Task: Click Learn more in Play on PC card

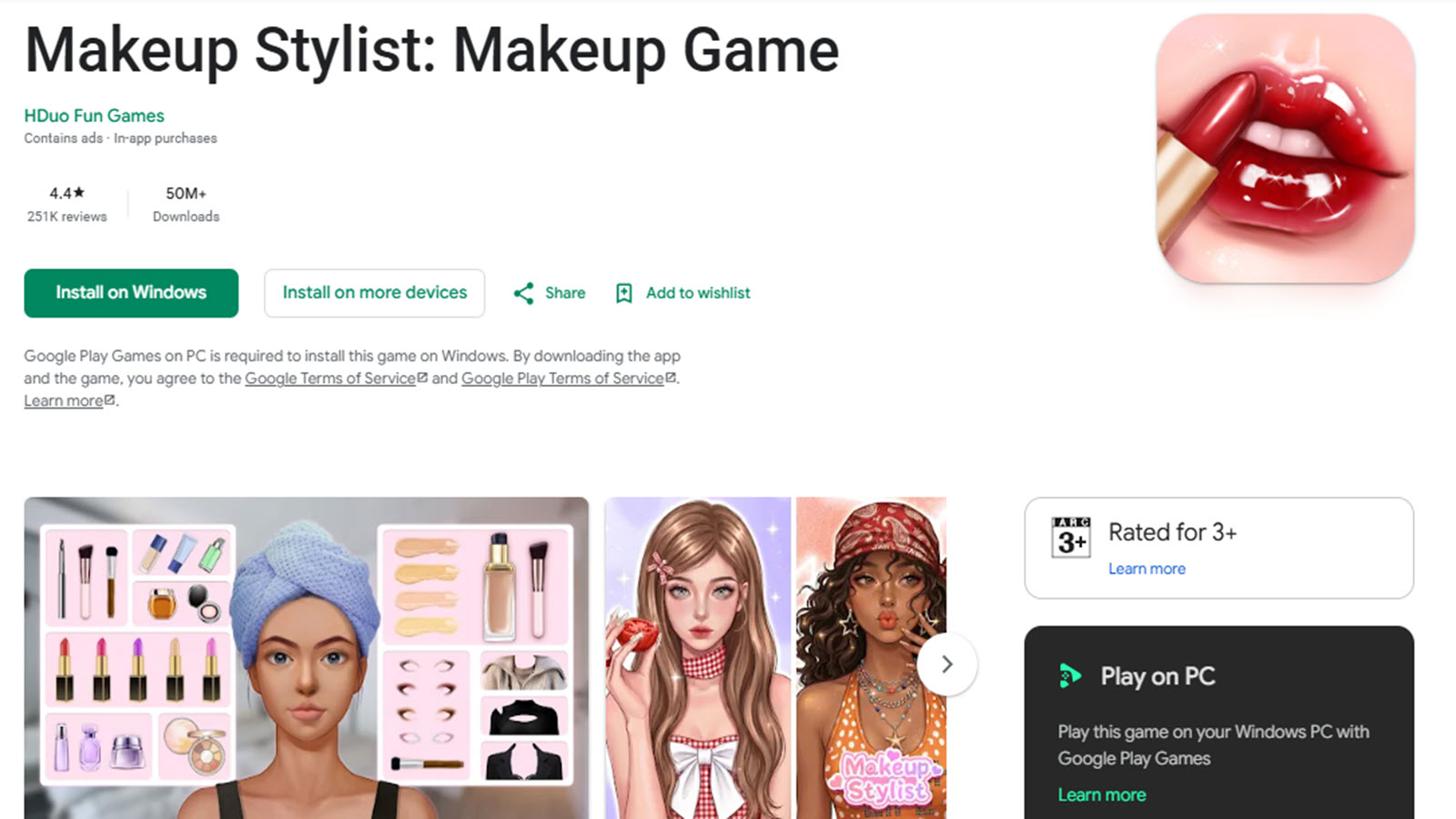Action: [x=1101, y=794]
